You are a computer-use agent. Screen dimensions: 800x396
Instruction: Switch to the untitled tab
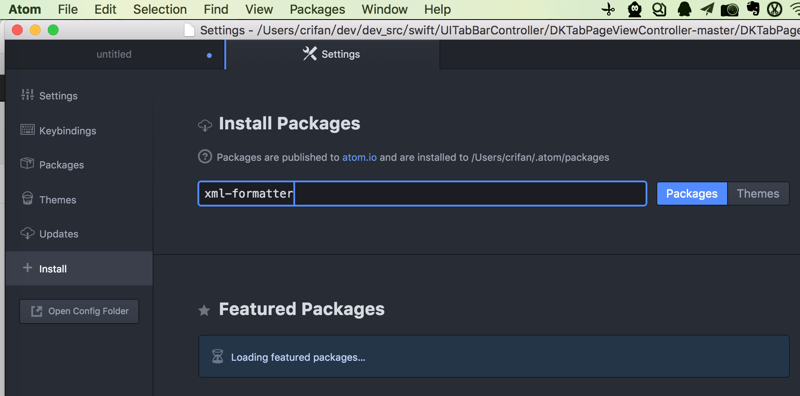point(114,54)
